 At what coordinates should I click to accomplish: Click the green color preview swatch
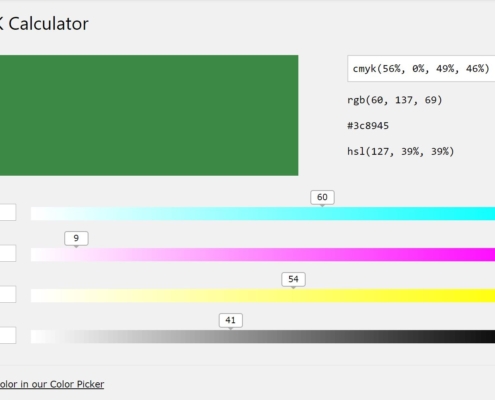pyautogui.click(x=149, y=115)
